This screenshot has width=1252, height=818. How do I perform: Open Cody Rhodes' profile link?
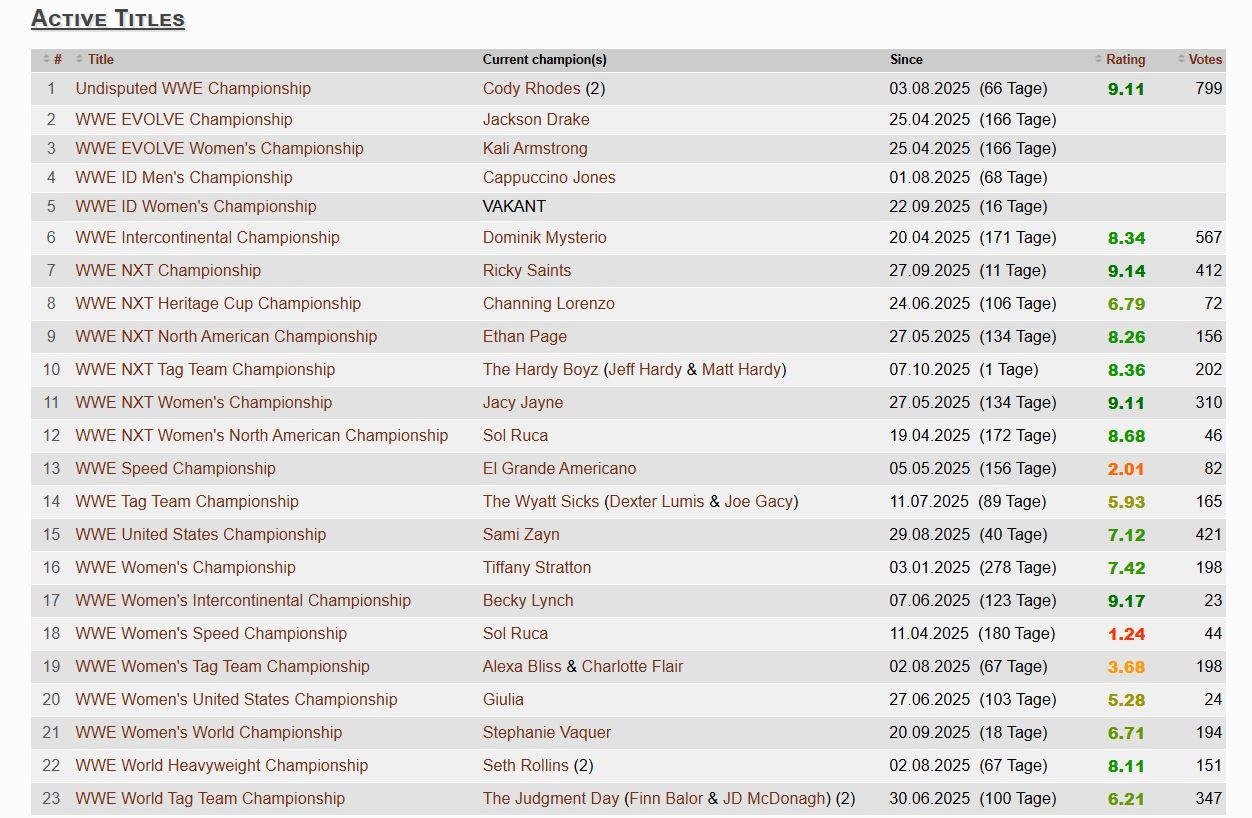point(531,89)
